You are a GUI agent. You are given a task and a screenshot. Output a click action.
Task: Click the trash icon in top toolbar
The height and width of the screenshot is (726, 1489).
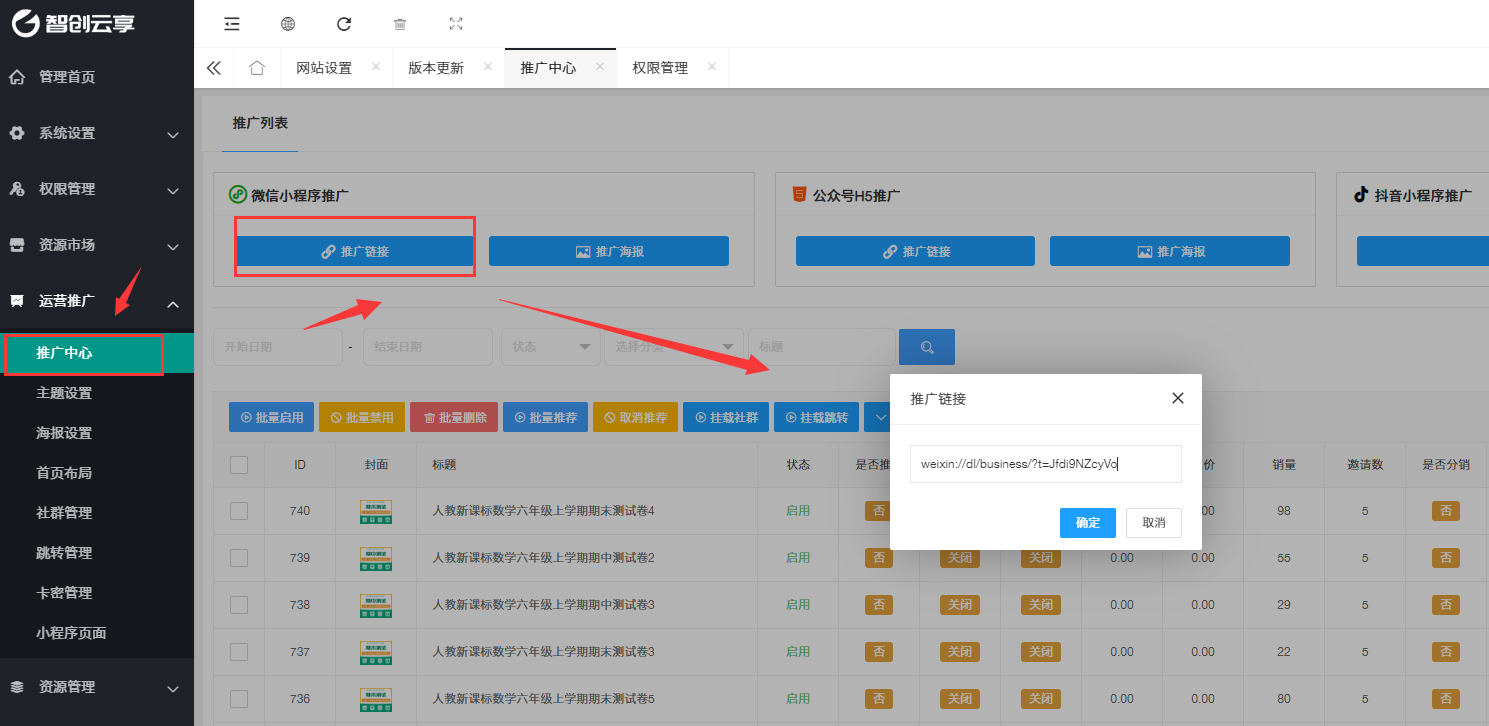coord(400,24)
